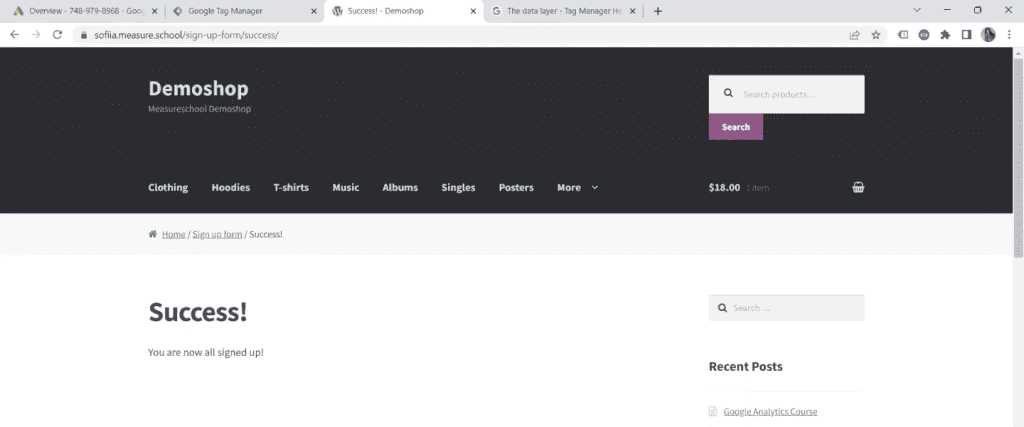Reload the Demoshop page
Screen dimensions: 1024x427
[x=57, y=35]
